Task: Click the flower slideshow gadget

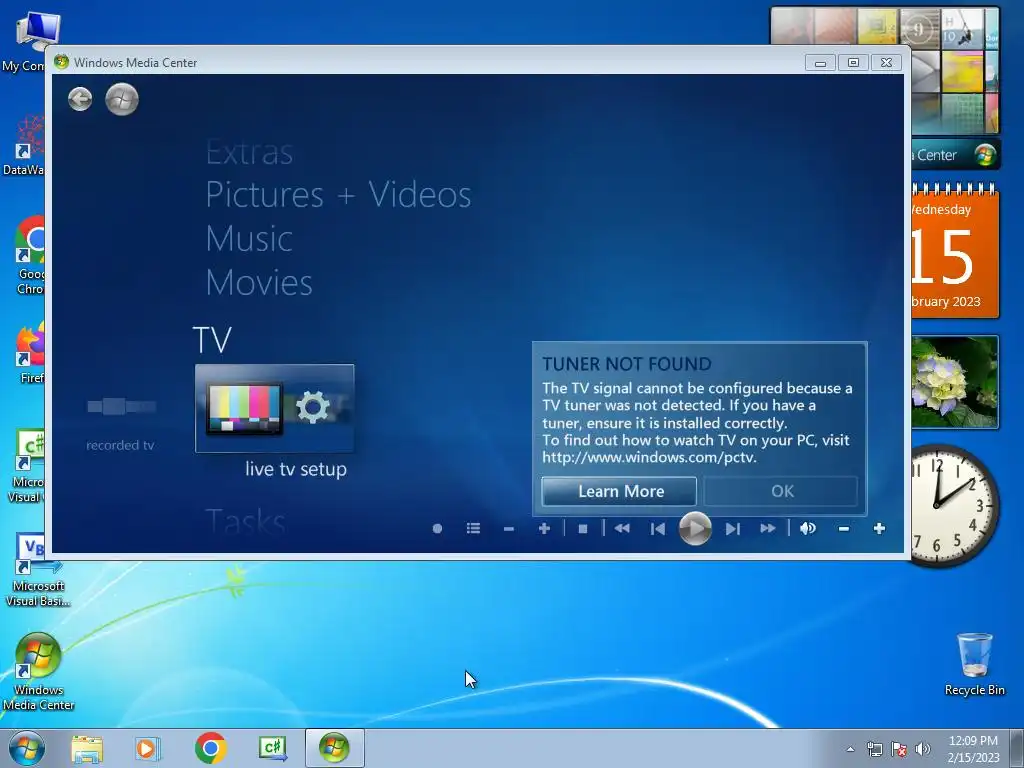Action: (x=955, y=382)
